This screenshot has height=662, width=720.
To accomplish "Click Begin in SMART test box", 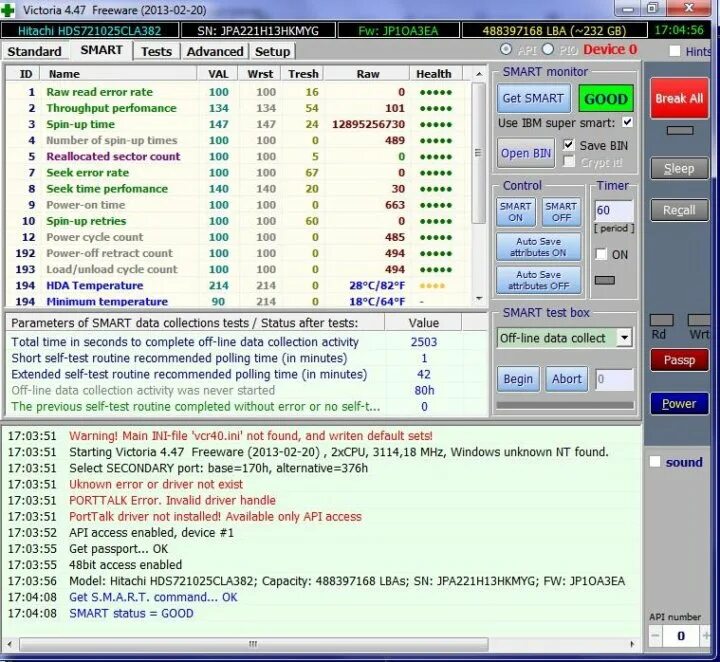I will point(518,379).
